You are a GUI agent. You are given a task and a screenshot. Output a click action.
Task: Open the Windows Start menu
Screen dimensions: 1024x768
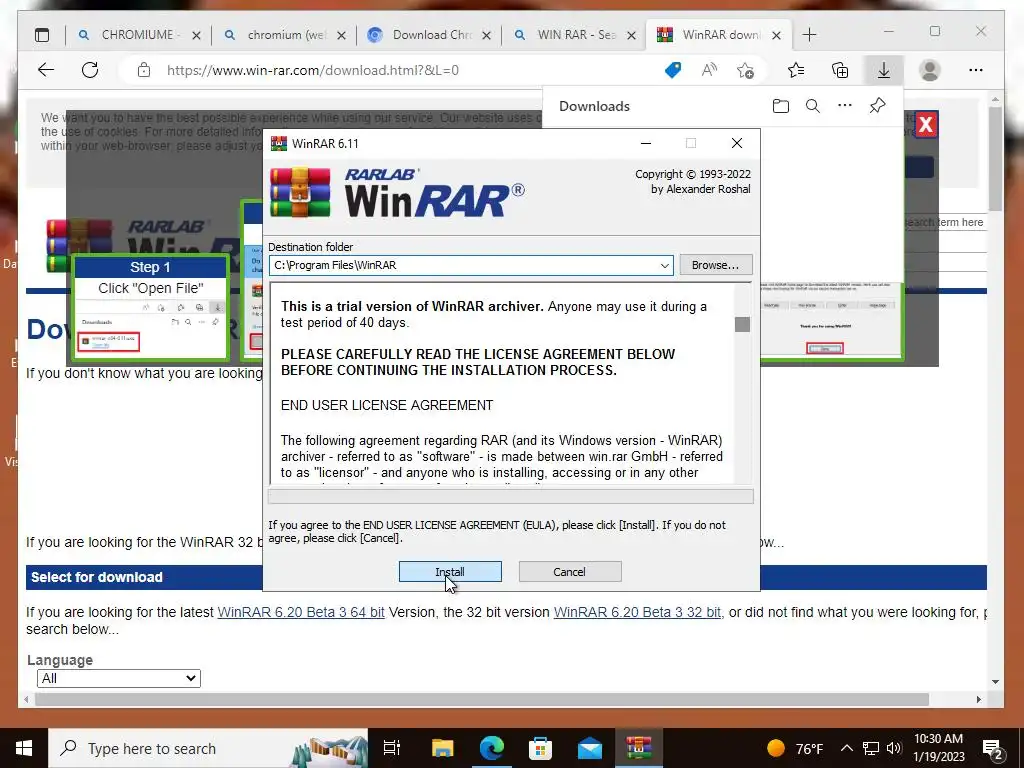24,748
